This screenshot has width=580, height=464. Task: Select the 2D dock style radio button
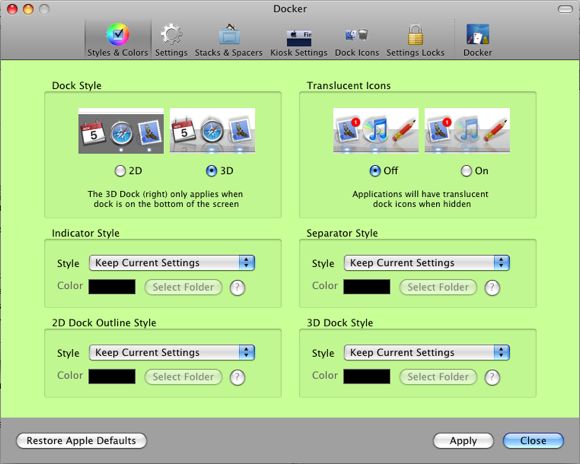click(120, 171)
